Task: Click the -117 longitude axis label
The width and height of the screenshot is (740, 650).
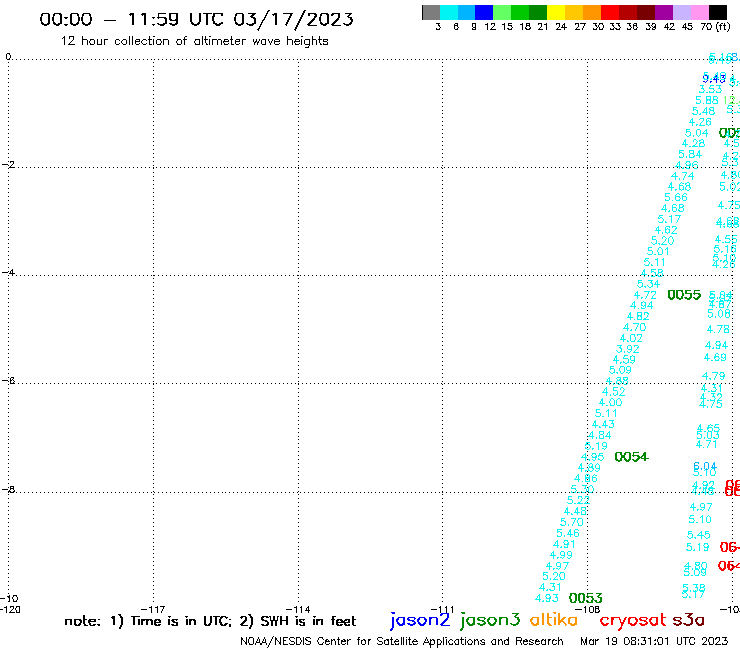Action: point(153,609)
